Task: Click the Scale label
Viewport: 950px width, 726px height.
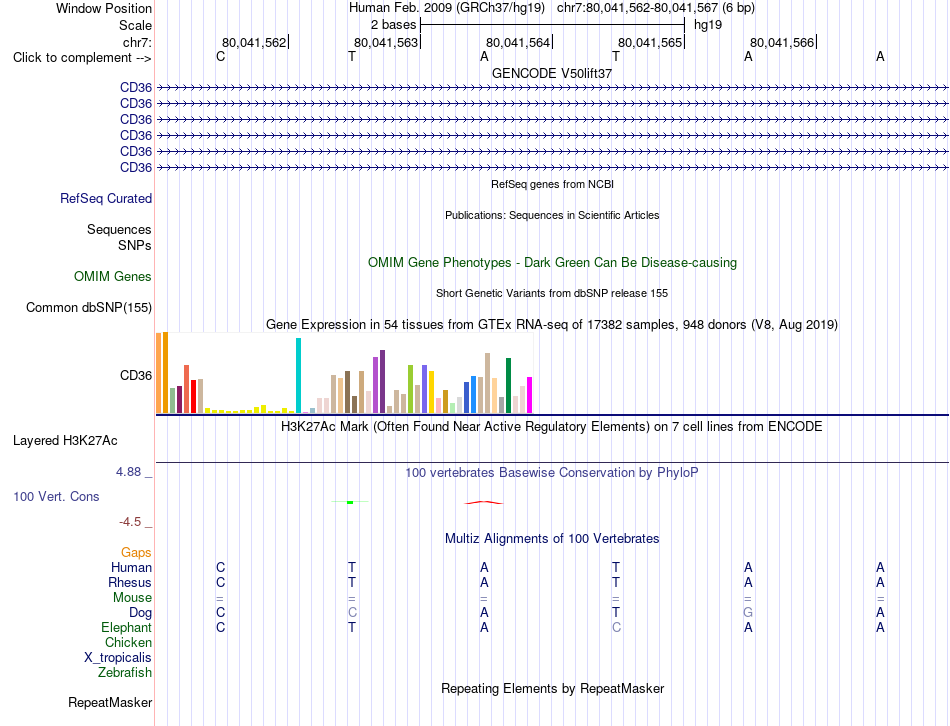Action: coord(135,25)
